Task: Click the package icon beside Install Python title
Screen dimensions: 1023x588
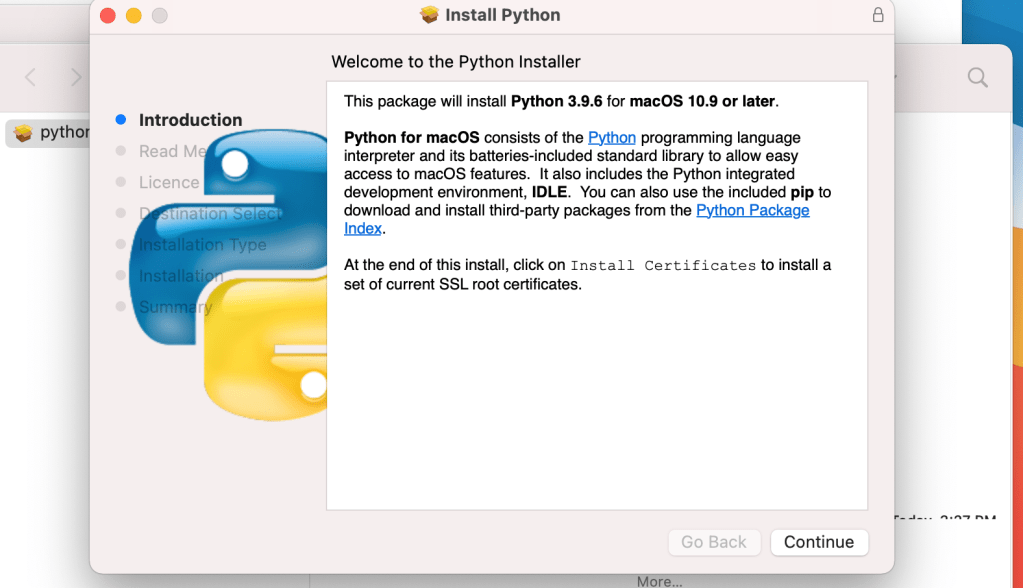Action: [429, 15]
